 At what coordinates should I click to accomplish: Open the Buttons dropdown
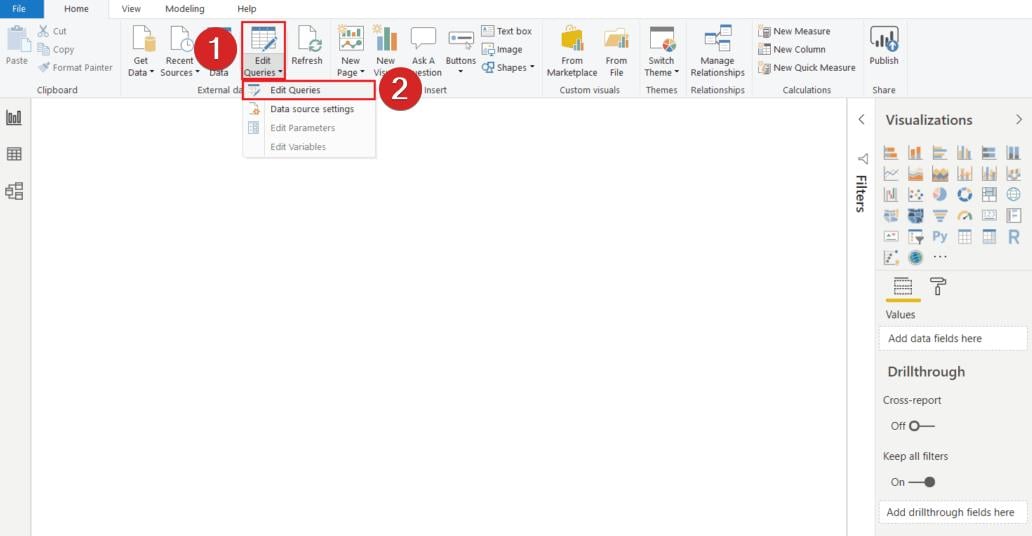(x=461, y=51)
